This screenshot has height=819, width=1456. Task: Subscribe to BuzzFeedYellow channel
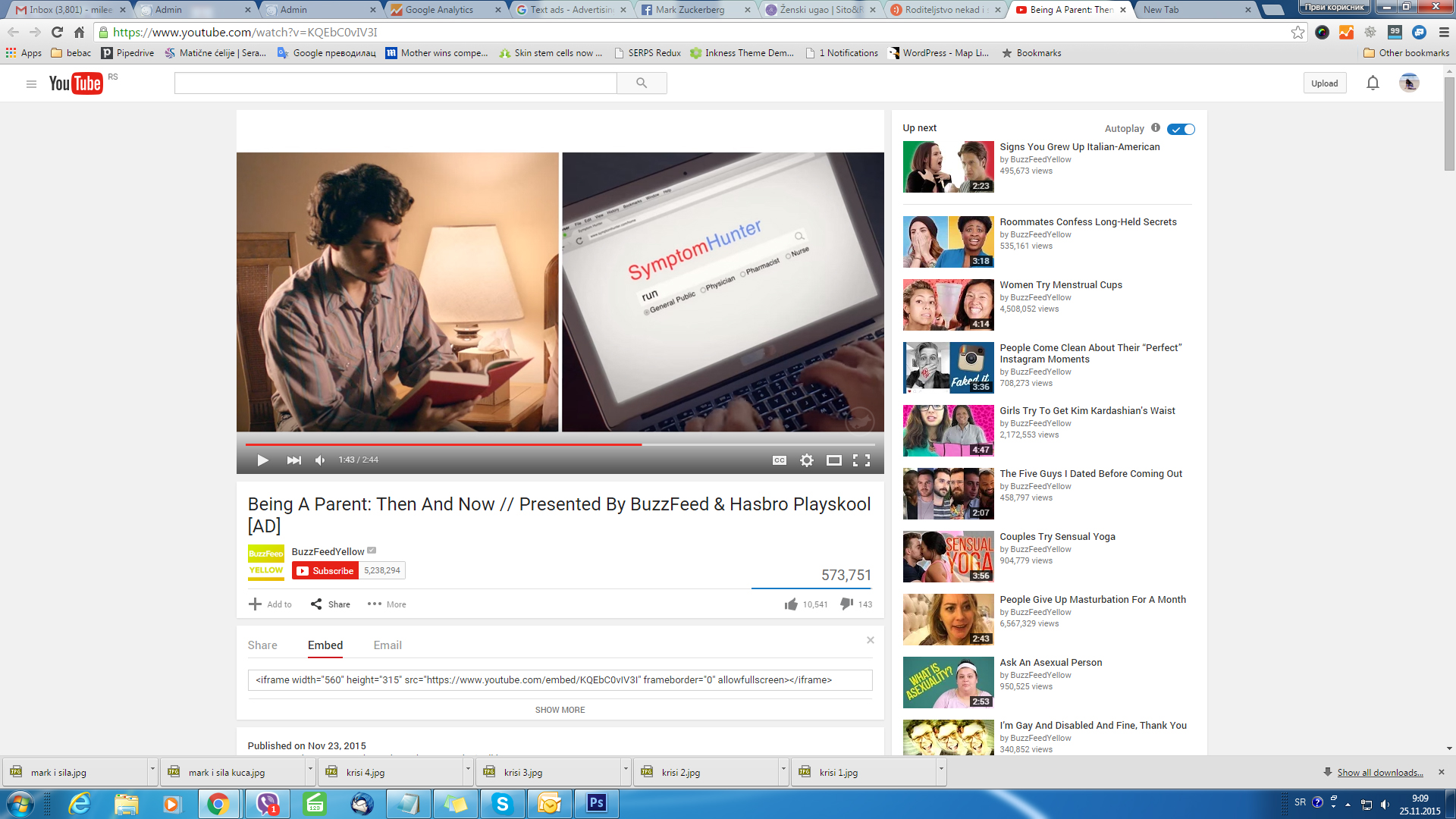[326, 571]
